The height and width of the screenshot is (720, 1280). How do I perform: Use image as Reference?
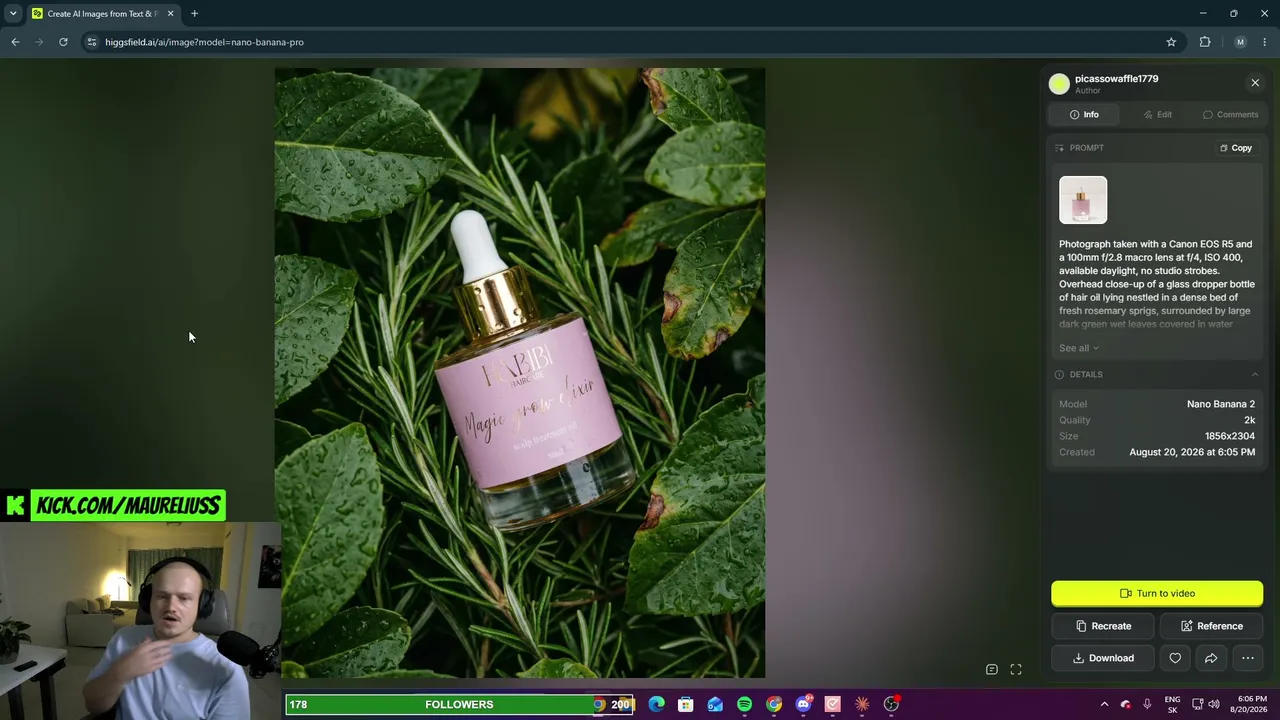[1212, 626]
